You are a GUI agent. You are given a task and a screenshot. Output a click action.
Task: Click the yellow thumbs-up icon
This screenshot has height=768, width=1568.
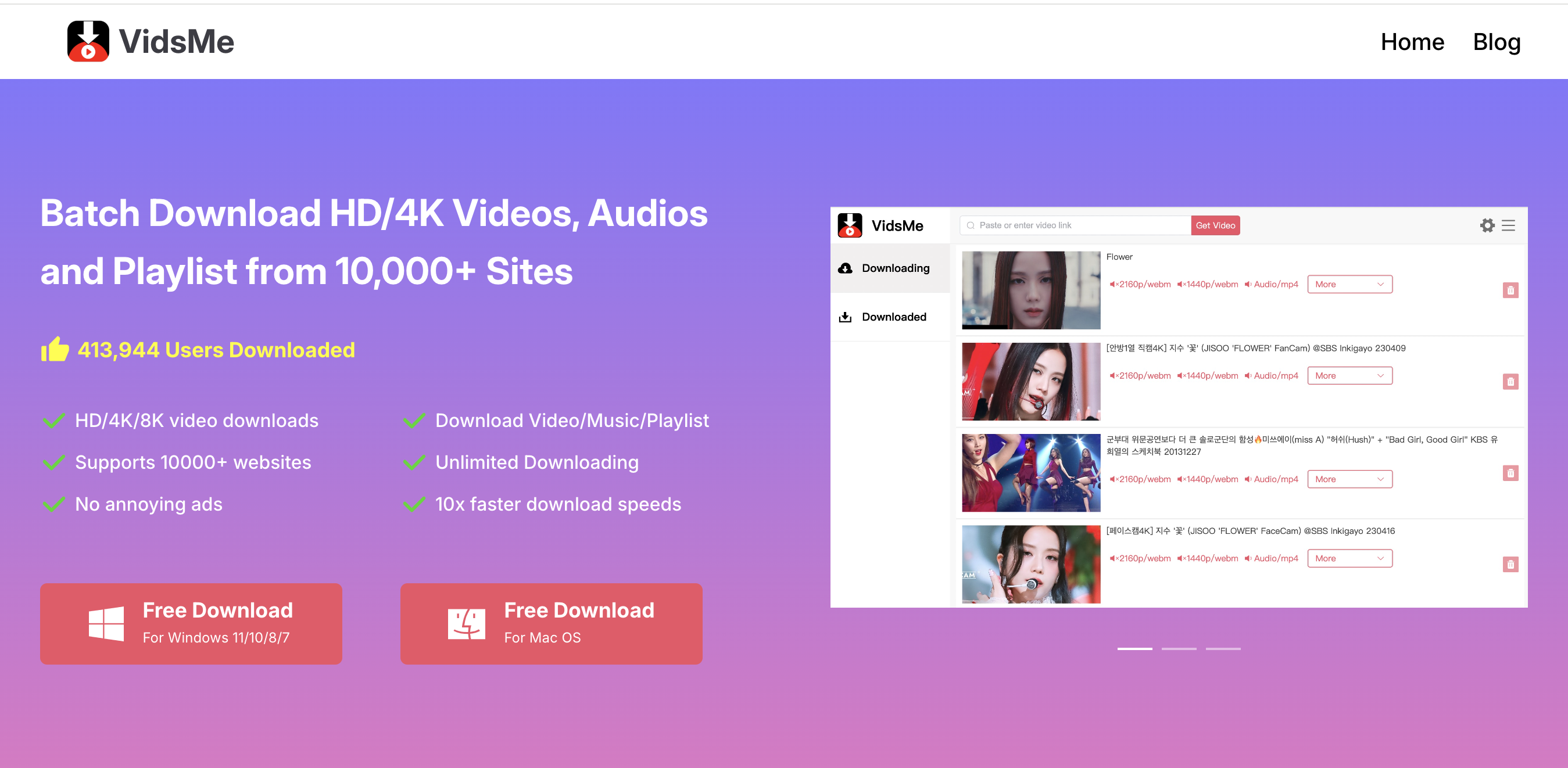[x=55, y=350]
